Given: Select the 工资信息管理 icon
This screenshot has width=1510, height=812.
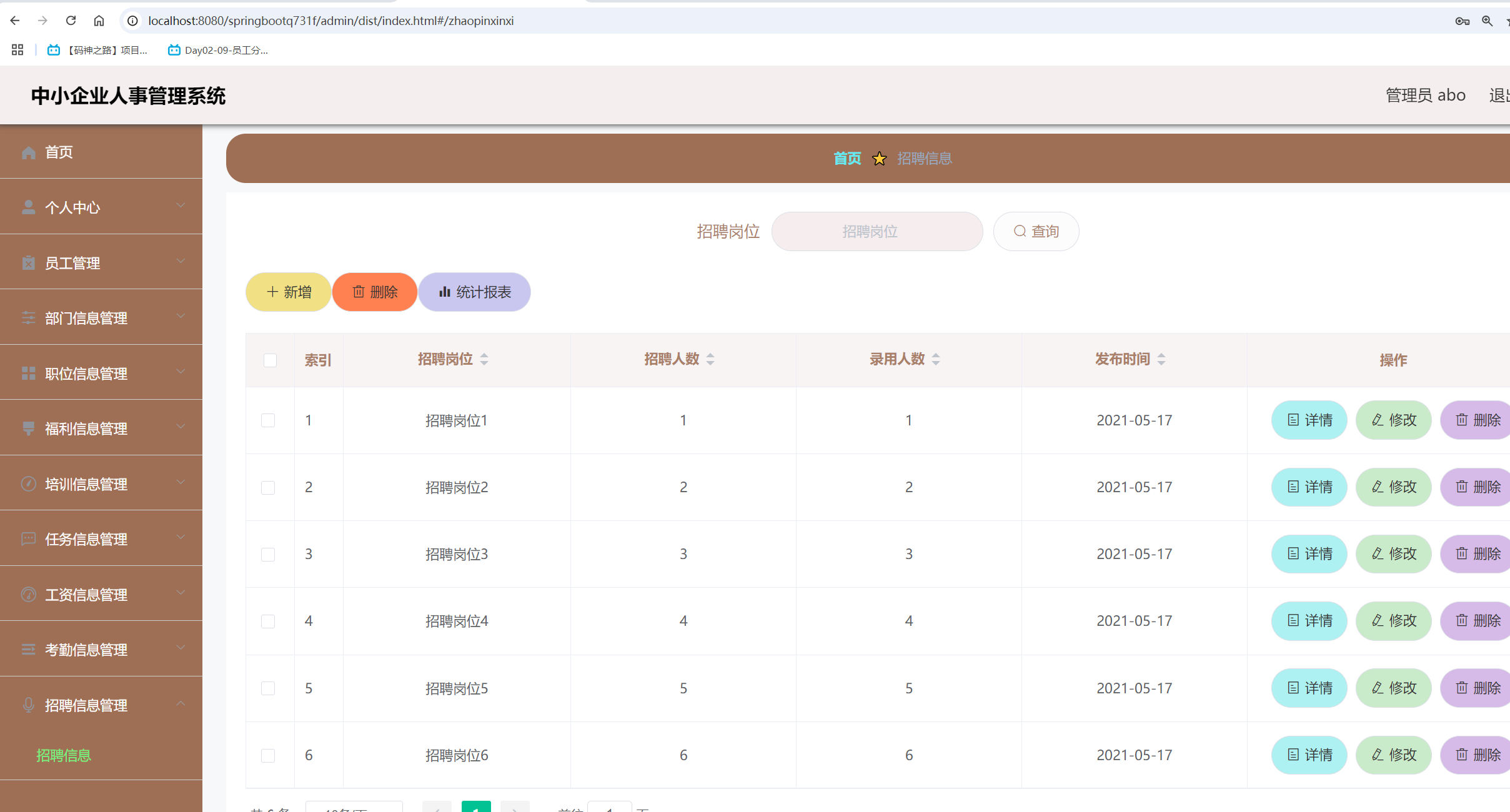Looking at the screenshot, I should pyautogui.click(x=28, y=594).
